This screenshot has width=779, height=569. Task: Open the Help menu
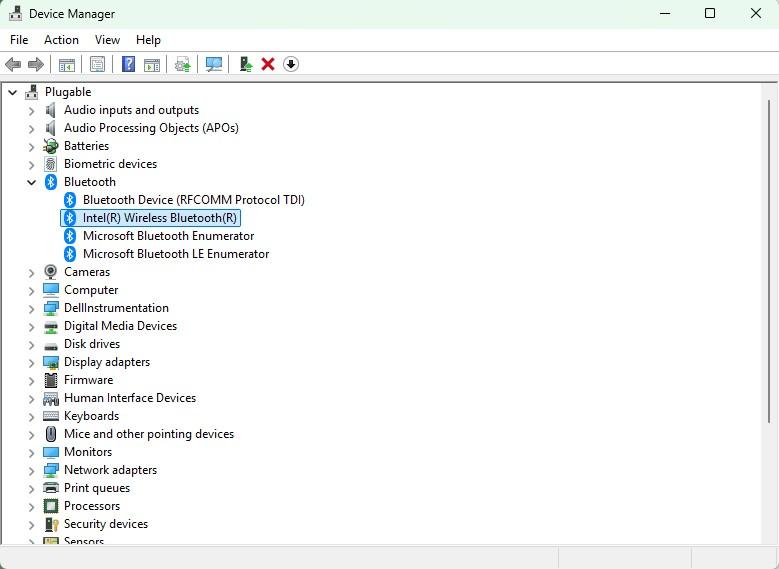coord(148,40)
